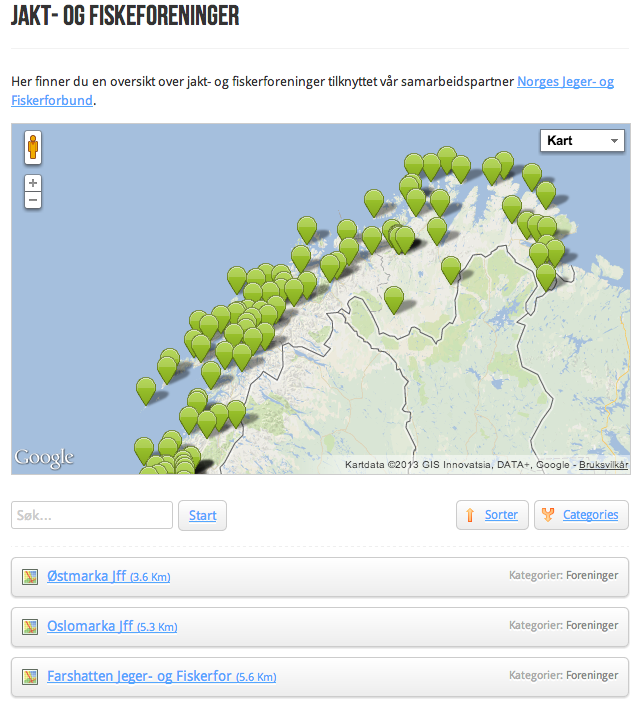Screen dimensions: 644x701
Task: Click the Foreninger category in Østmarka row
Action: (592, 575)
